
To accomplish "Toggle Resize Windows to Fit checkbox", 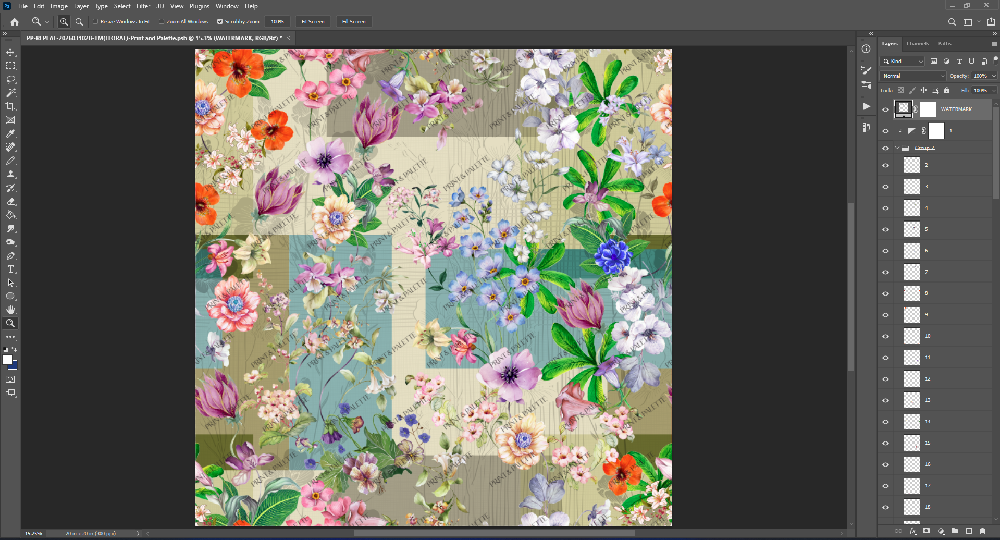I will click(x=95, y=22).
